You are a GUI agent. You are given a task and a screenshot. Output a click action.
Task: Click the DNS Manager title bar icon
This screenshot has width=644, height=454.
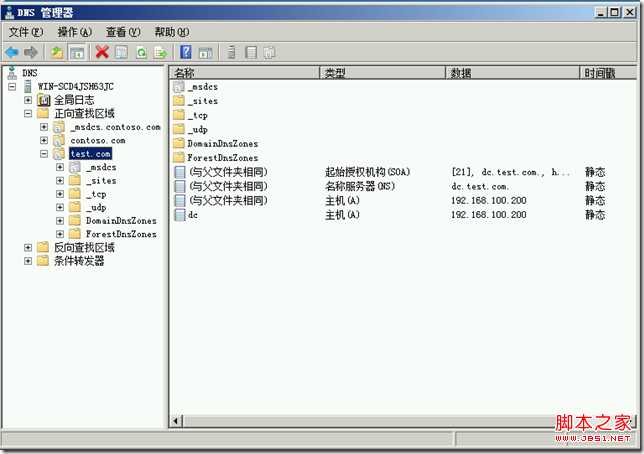[9, 12]
